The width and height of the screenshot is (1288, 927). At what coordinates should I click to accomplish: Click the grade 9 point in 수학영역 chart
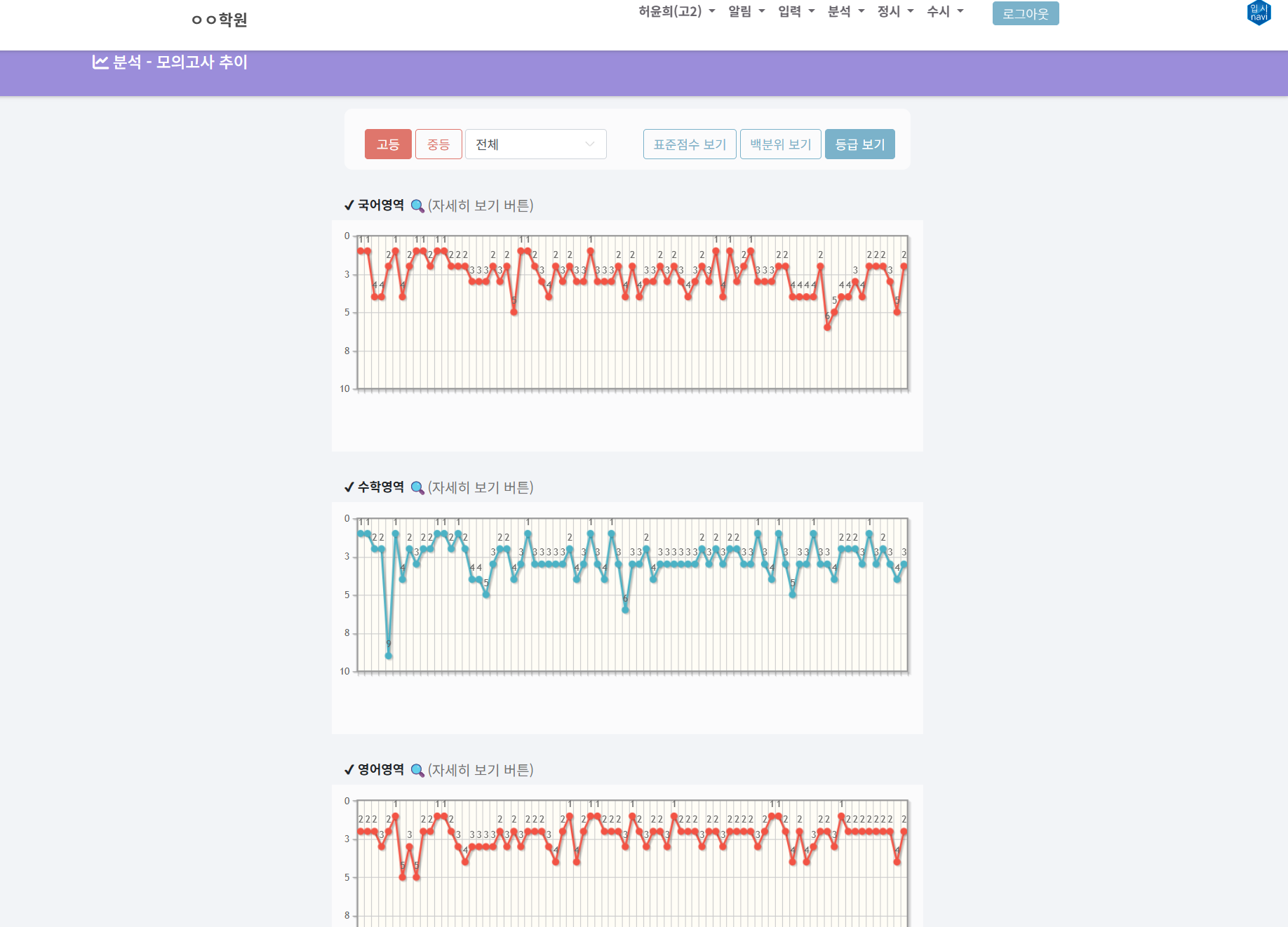pyautogui.click(x=389, y=656)
